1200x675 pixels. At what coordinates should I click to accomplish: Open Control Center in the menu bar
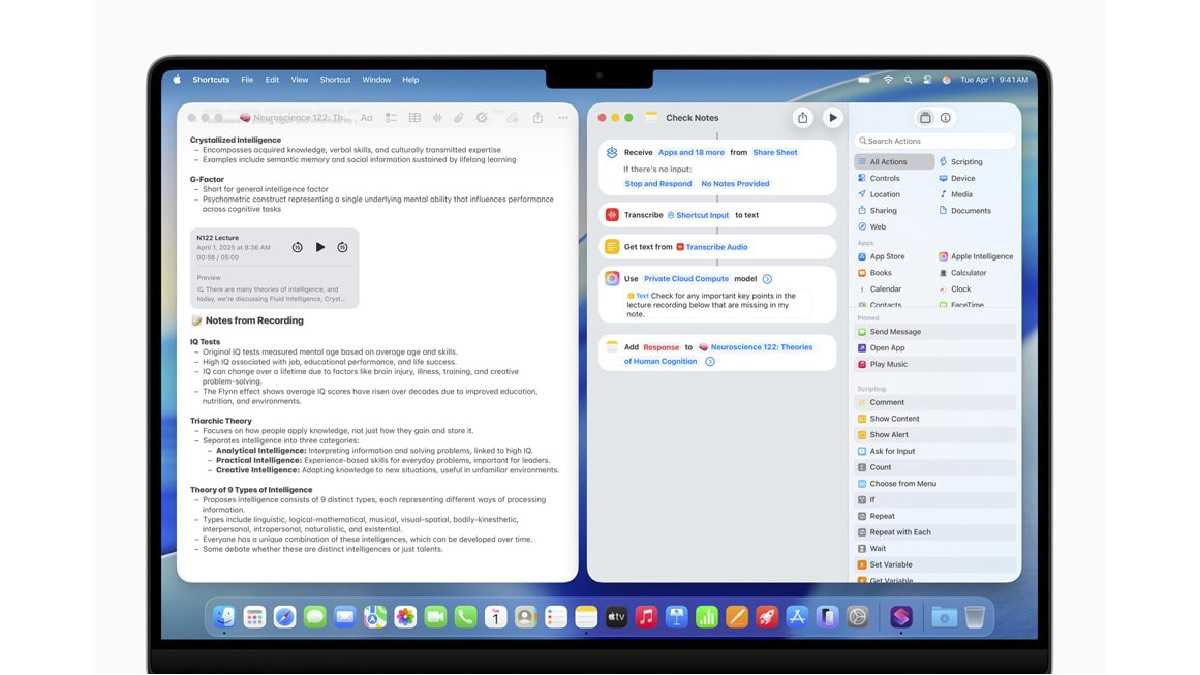pyautogui.click(x=926, y=80)
